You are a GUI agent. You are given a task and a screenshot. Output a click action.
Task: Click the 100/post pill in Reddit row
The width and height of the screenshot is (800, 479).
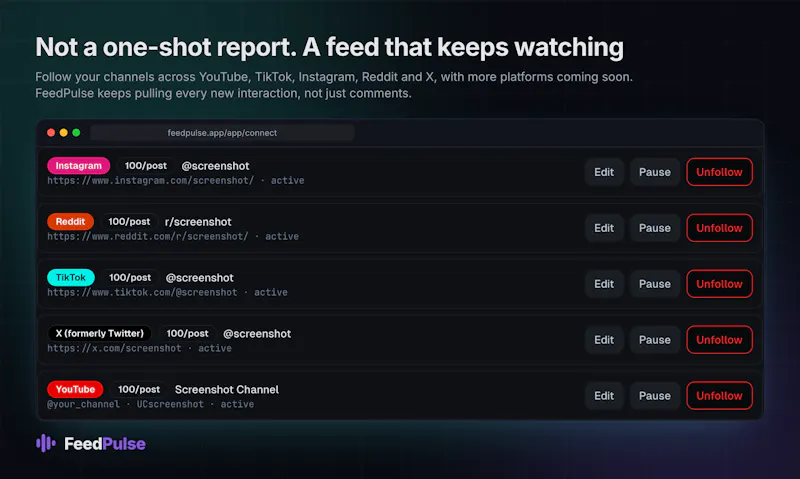point(129,221)
